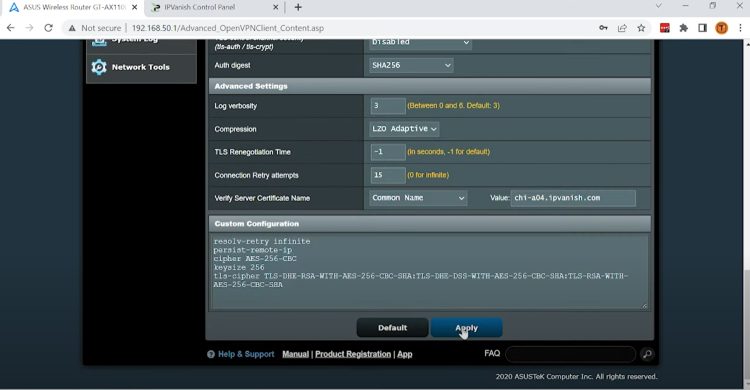Click the FAQ search input box
This screenshot has height=390, width=750.
click(571, 354)
